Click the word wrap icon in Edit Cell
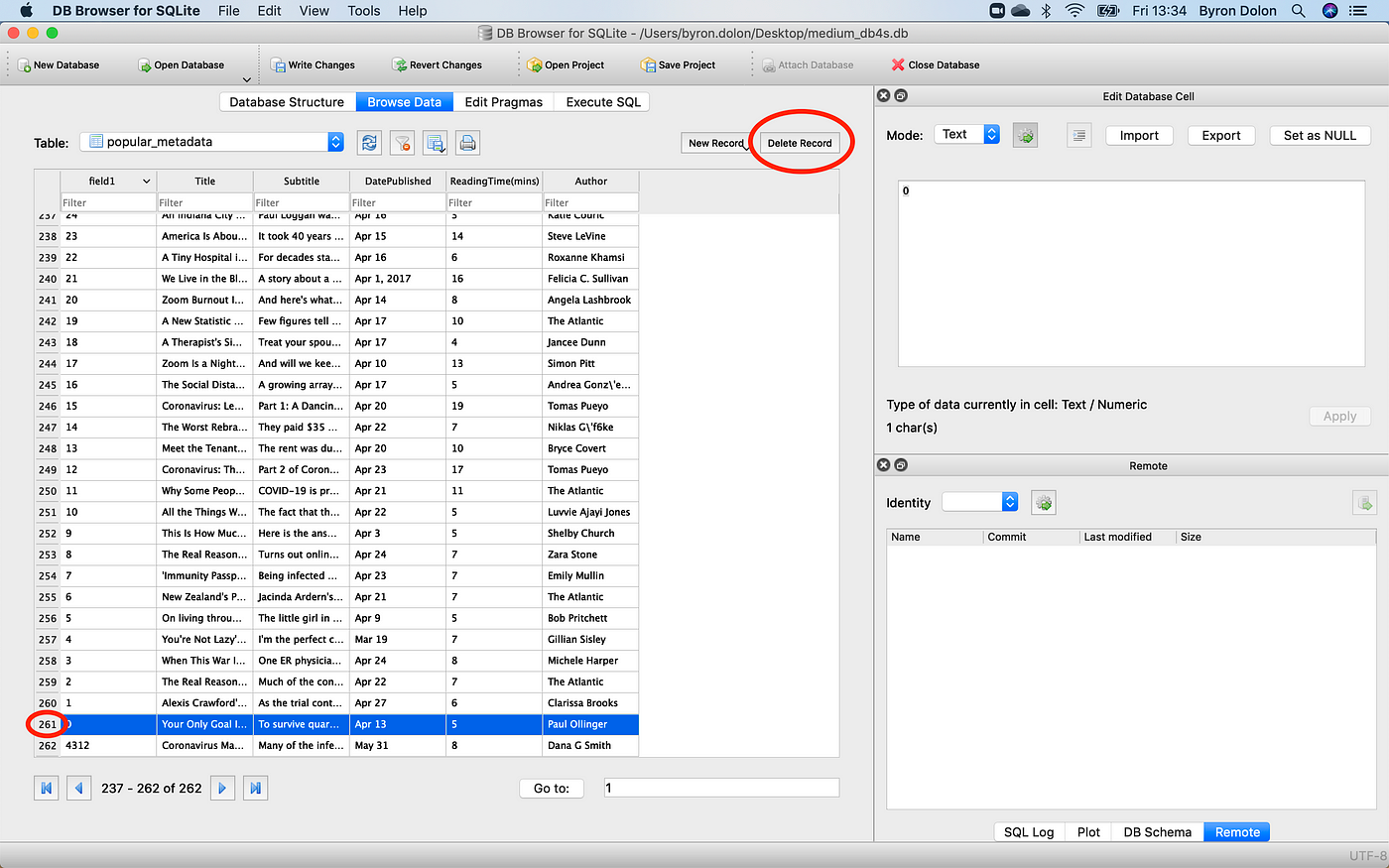Viewport: 1389px width, 868px height. coord(1079,136)
